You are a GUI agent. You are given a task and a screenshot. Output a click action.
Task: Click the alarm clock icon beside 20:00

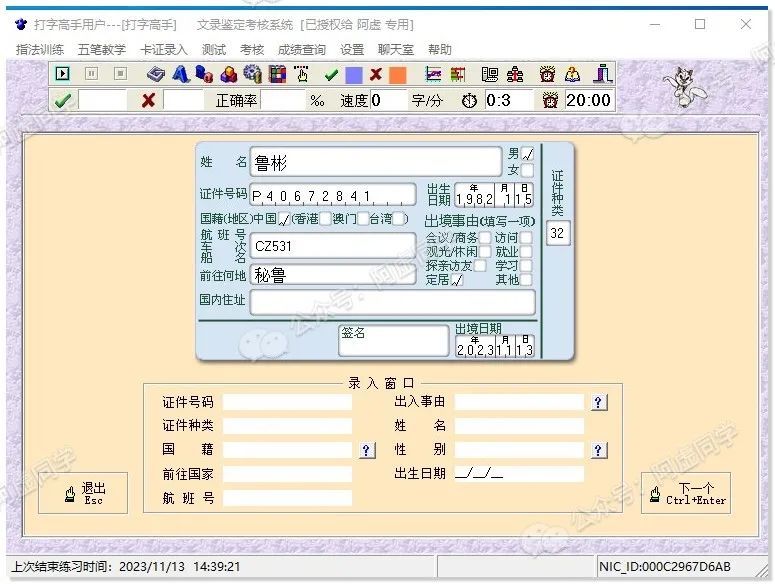tap(550, 100)
